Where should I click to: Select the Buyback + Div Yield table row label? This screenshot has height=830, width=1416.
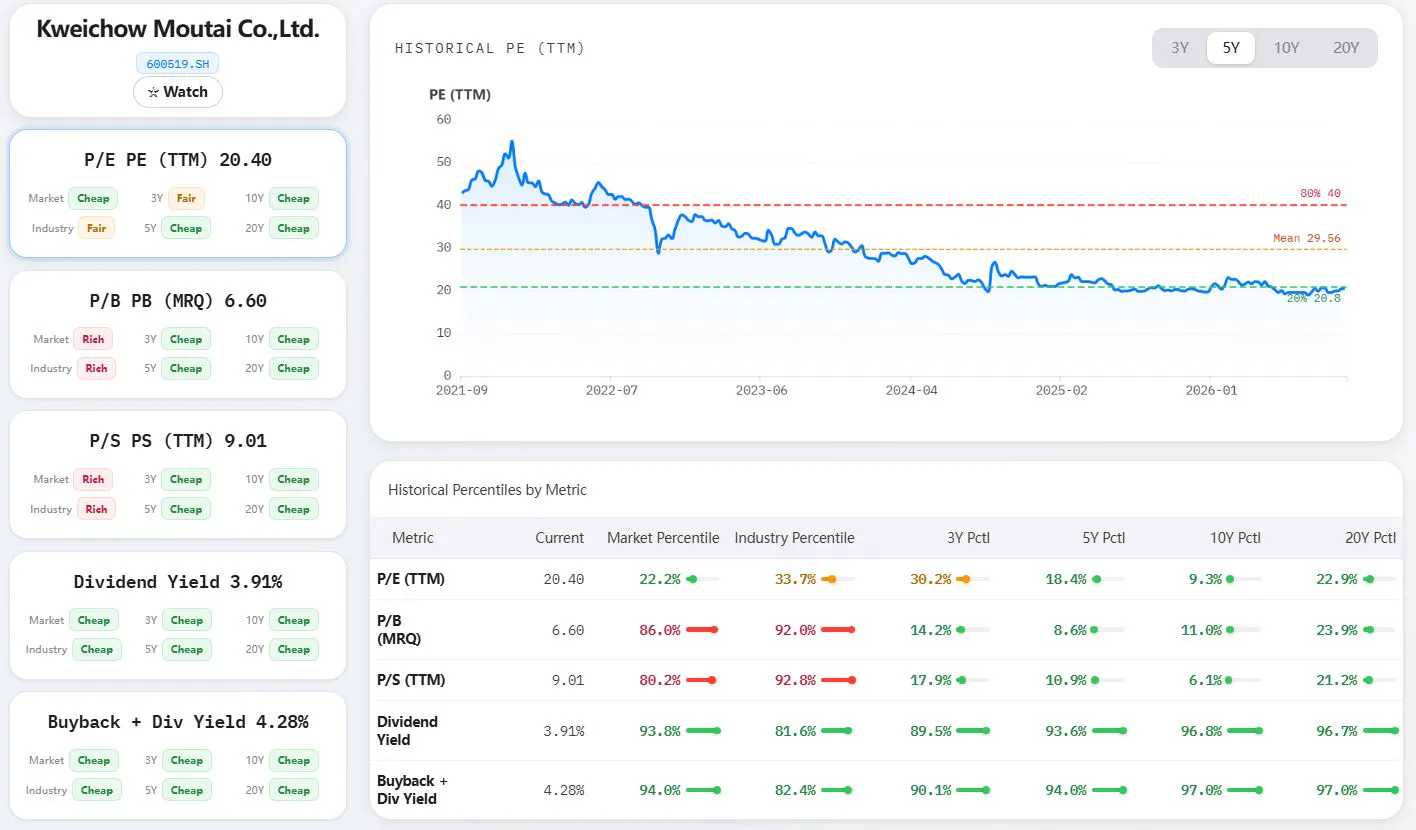point(412,790)
